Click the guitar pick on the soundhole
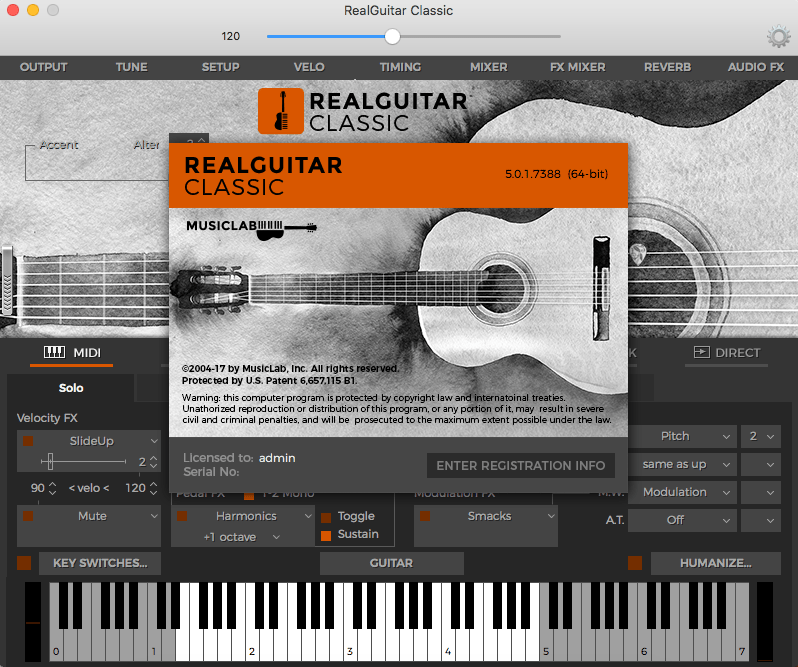 (637, 253)
